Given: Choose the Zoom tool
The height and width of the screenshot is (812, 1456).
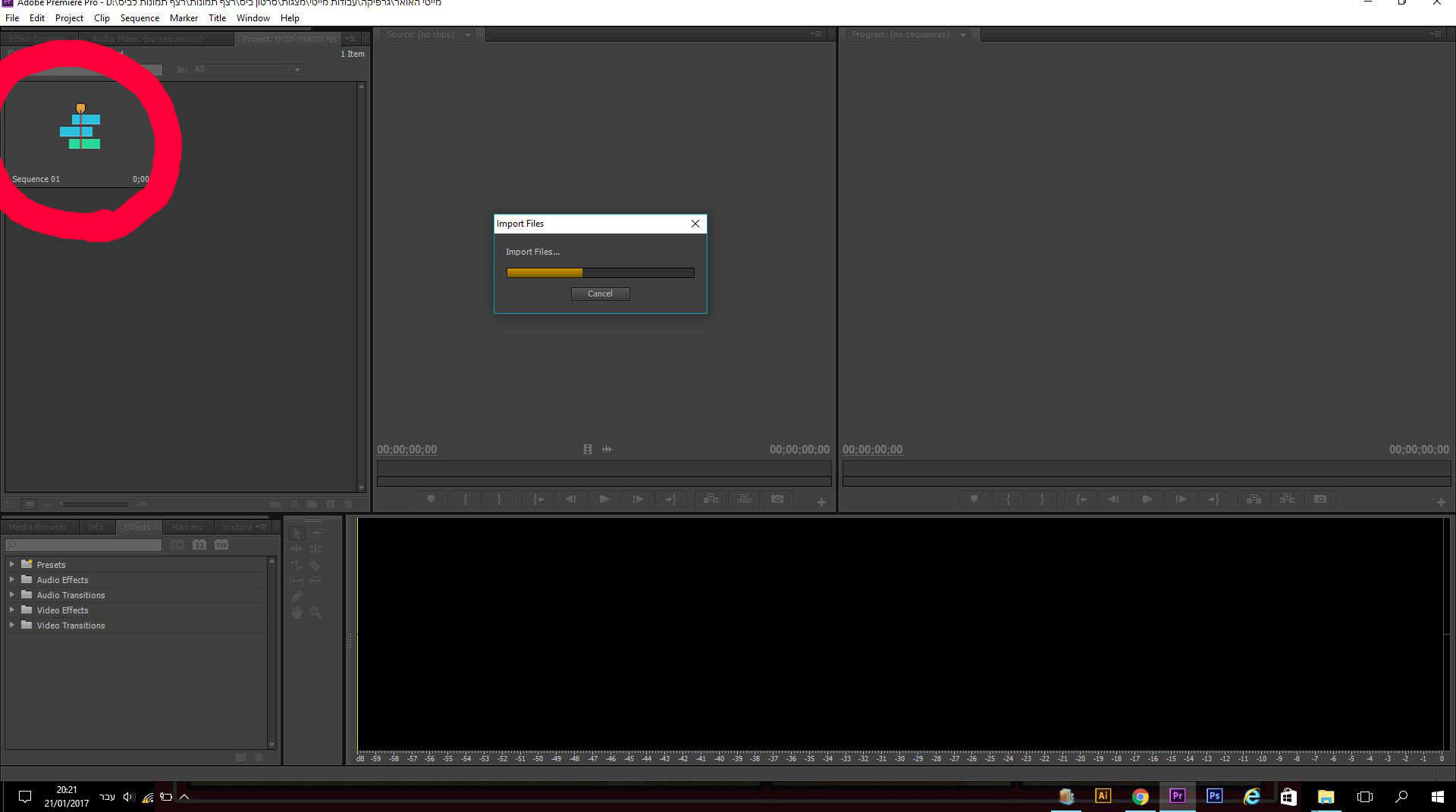Looking at the screenshot, I should click(315, 613).
